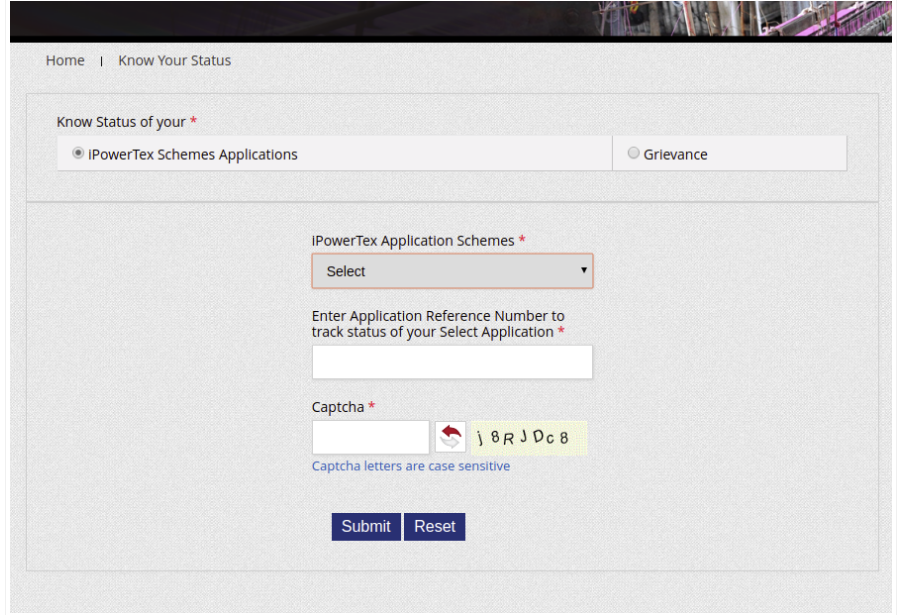Click the 'iPowerTex Schemes Applications' label text

(x=193, y=155)
